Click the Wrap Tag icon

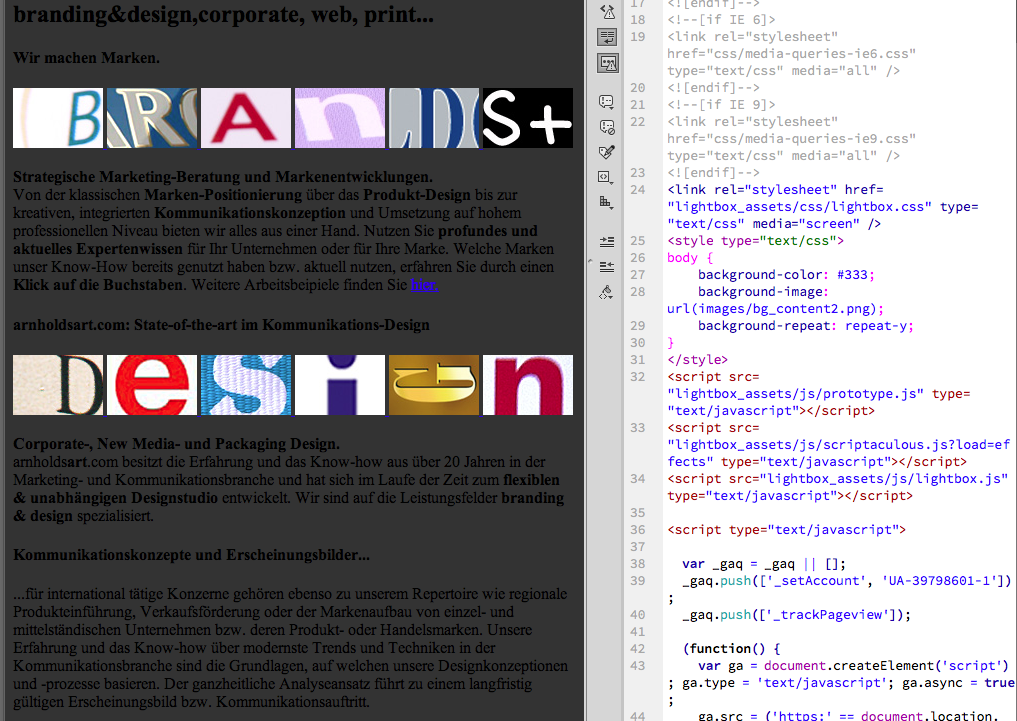[x=606, y=152]
